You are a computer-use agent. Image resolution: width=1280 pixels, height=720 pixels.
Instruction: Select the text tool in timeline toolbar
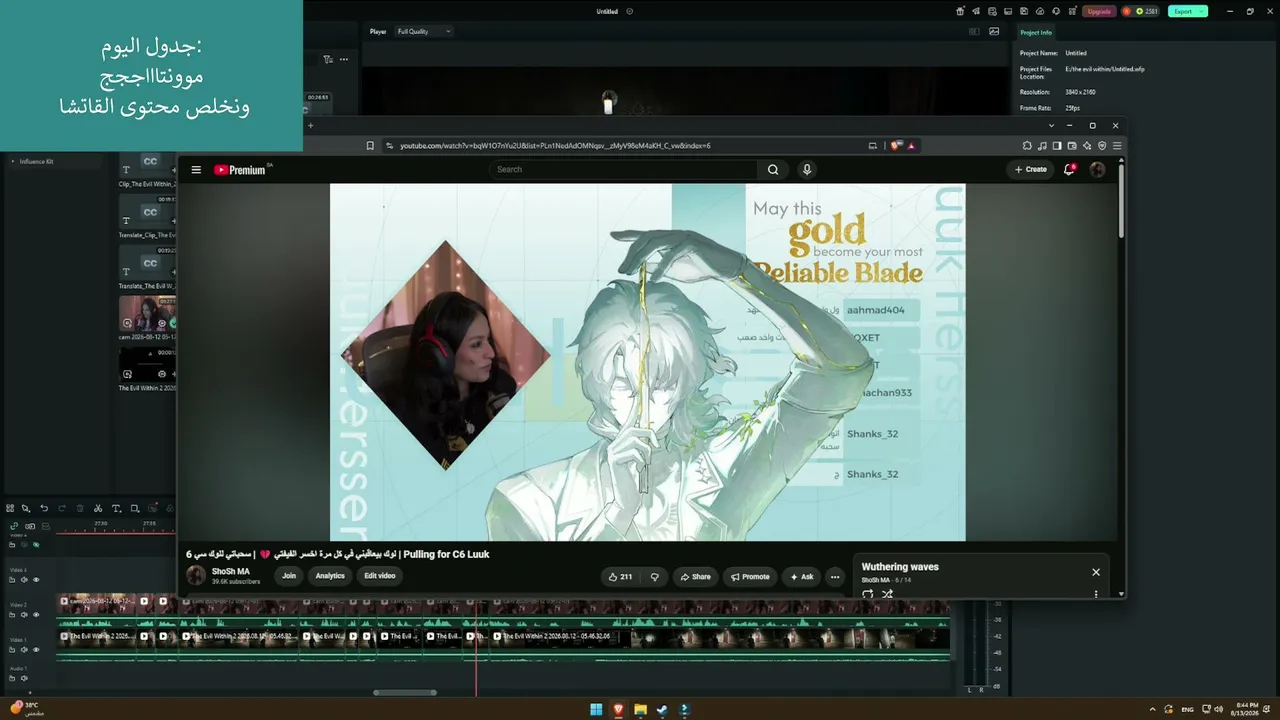coord(116,509)
